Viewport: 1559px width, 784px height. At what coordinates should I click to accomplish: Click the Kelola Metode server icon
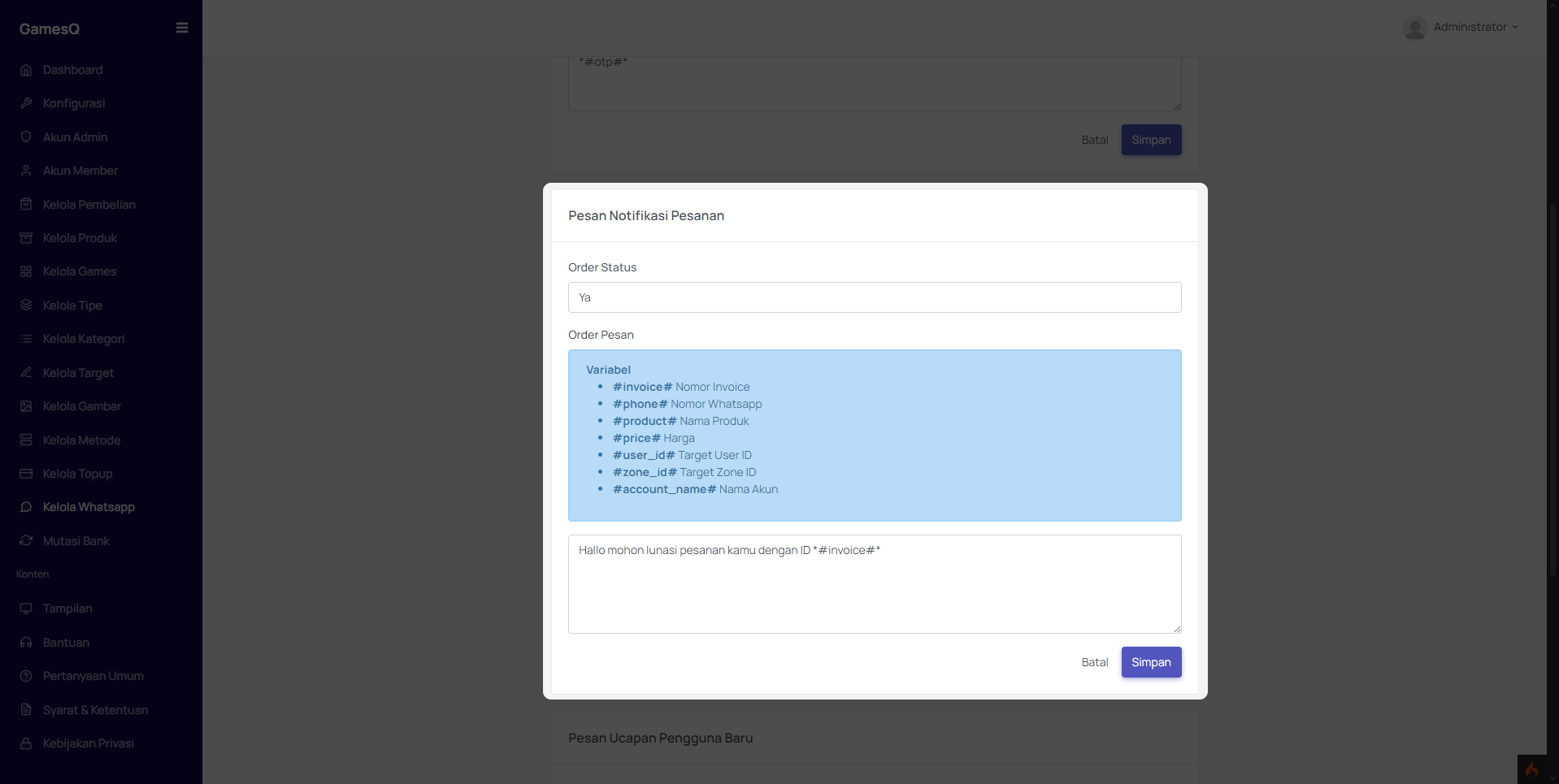coord(26,440)
